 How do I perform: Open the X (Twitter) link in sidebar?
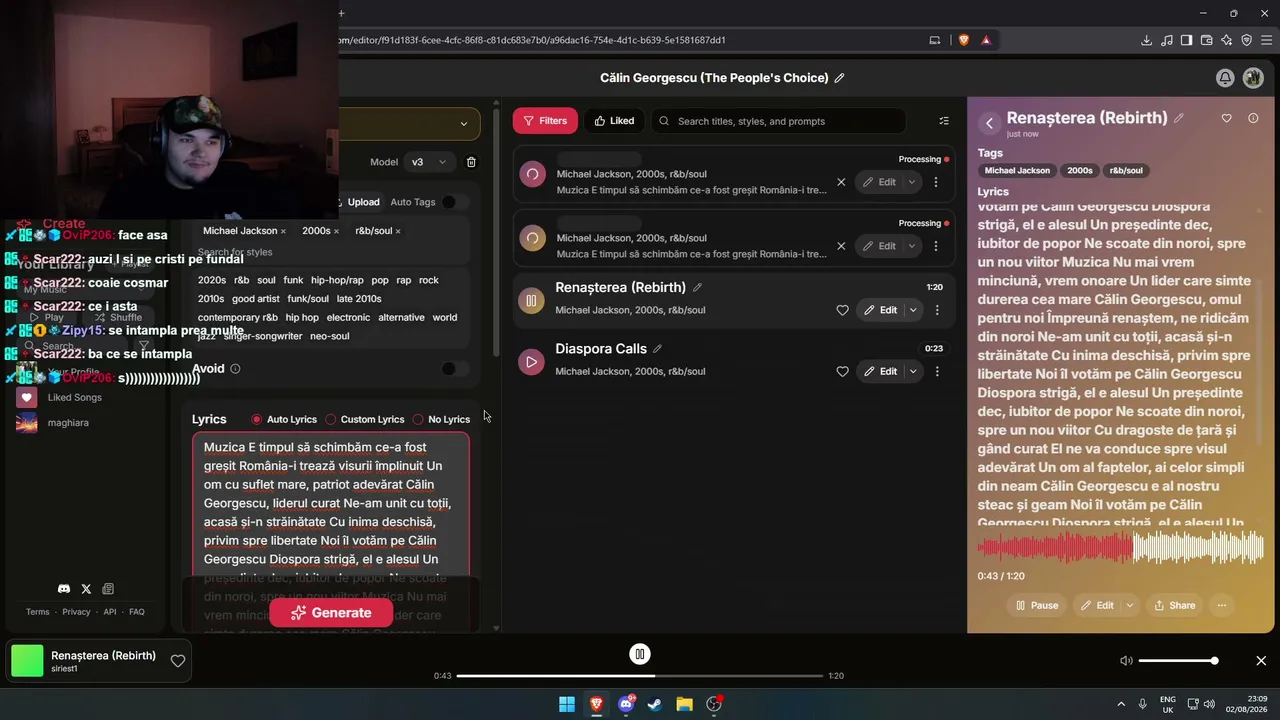click(x=86, y=589)
